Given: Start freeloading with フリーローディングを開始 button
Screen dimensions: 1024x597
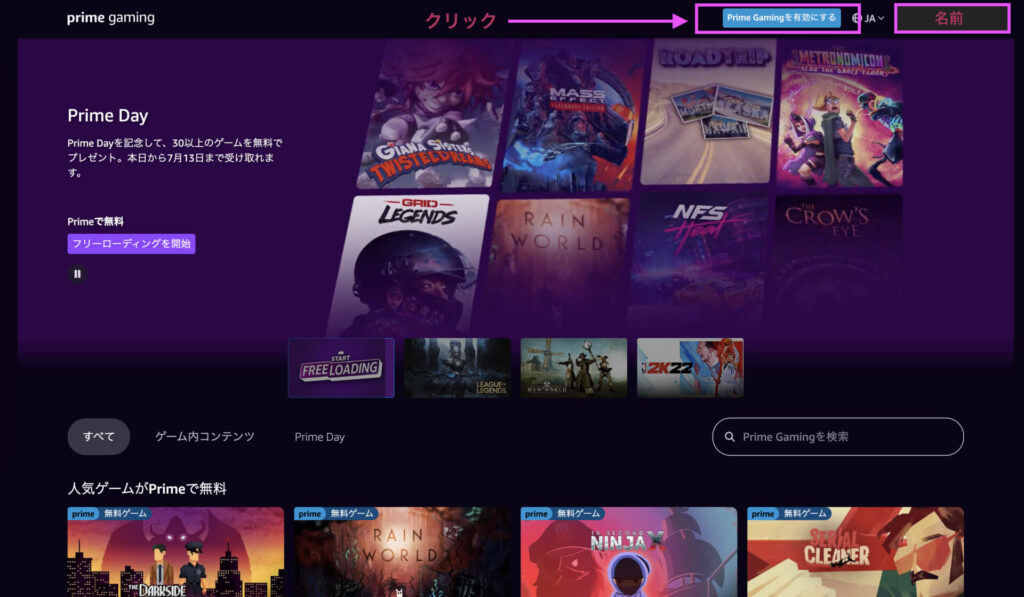Looking at the screenshot, I should click(131, 244).
